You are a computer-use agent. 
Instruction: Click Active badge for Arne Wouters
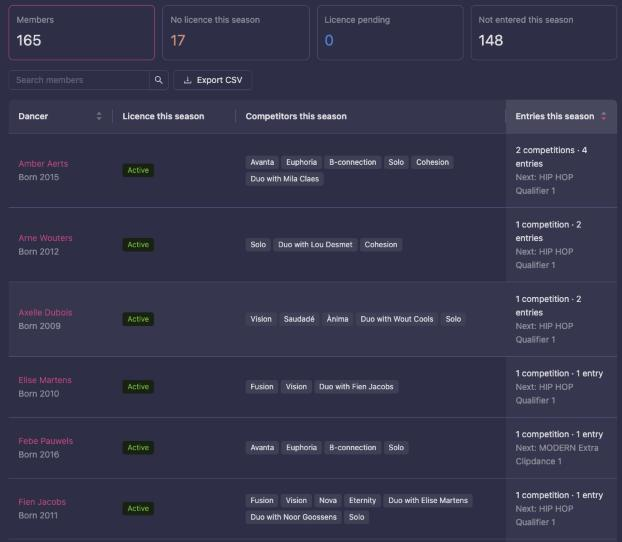[138, 245]
